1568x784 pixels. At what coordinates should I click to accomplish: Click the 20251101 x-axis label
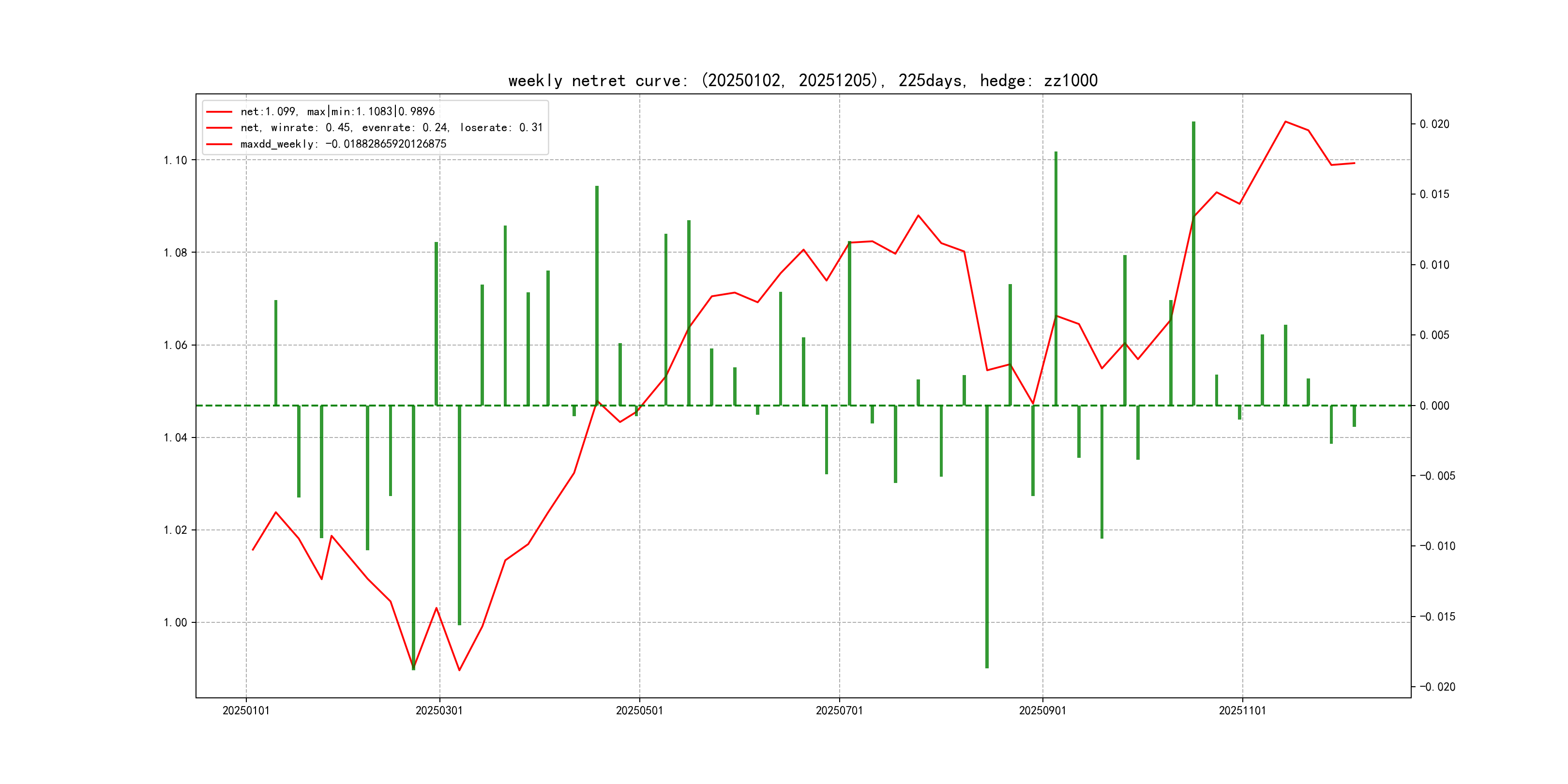(1242, 710)
